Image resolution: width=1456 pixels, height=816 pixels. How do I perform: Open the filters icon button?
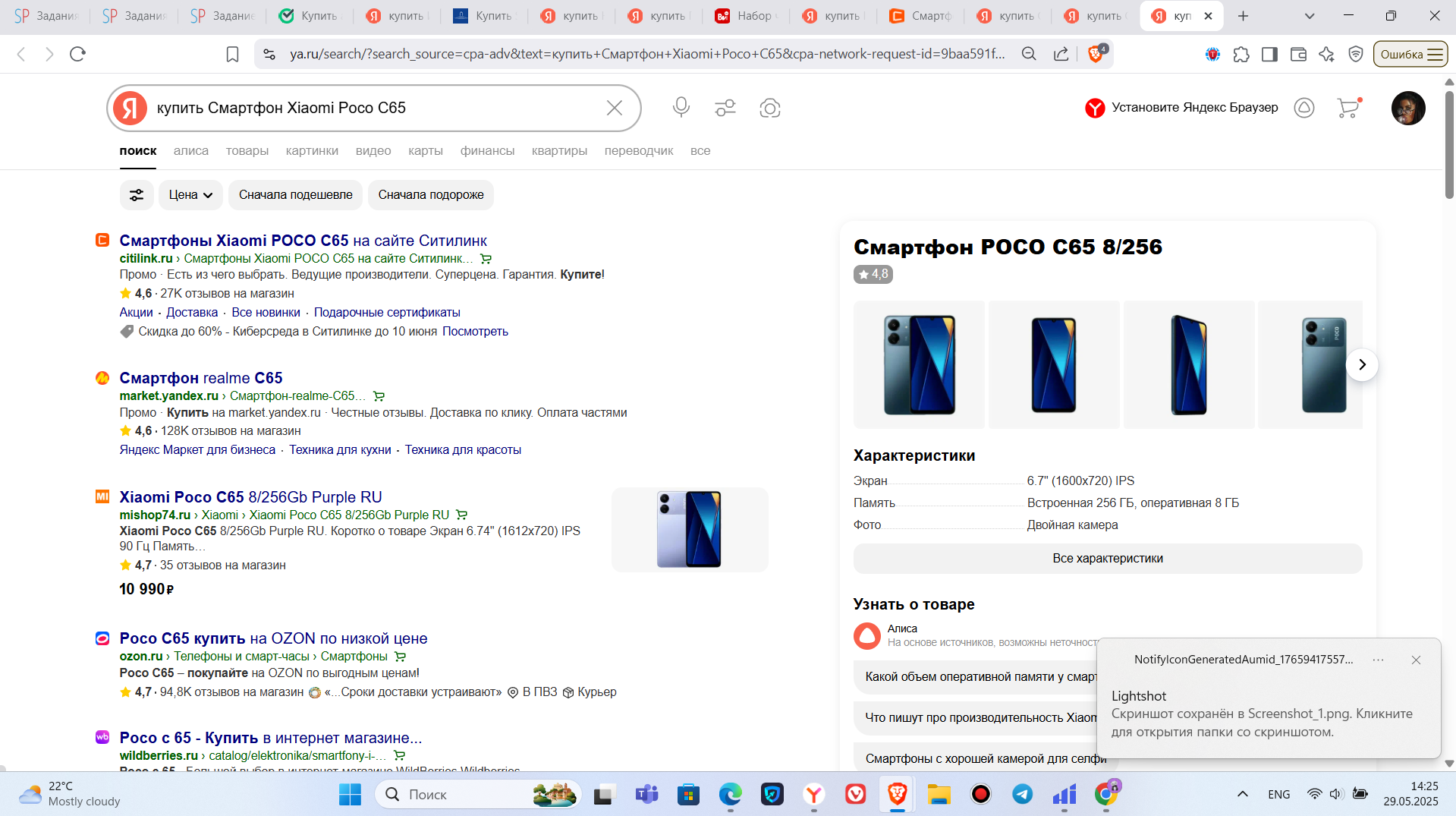click(x=137, y=195)
